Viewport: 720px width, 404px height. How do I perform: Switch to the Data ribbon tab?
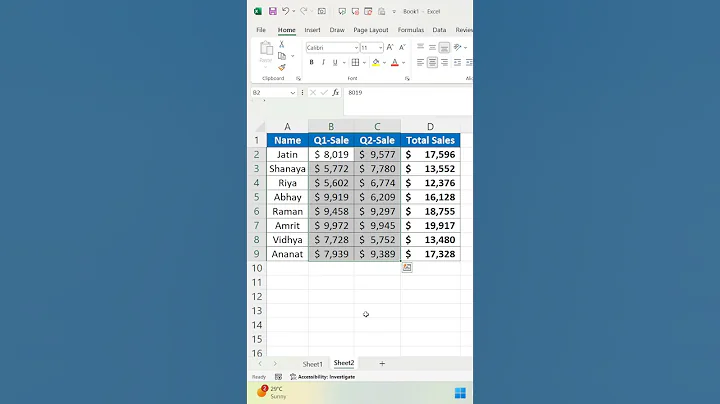coord(439,30)
